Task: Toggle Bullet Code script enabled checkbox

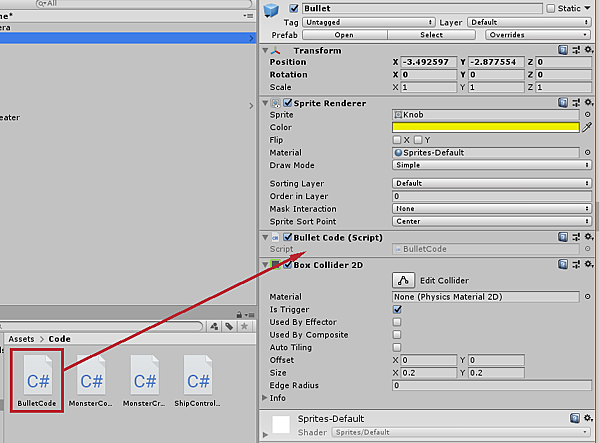Action: point(288,237)
